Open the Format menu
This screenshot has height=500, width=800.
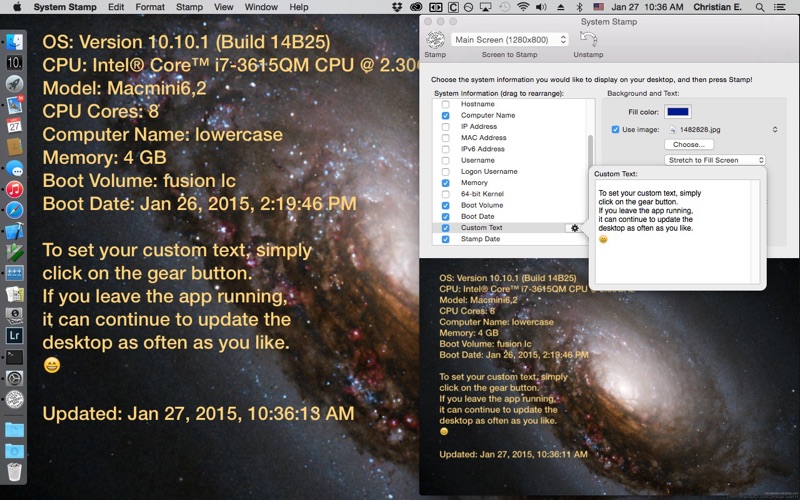click(x=150, y=7)
